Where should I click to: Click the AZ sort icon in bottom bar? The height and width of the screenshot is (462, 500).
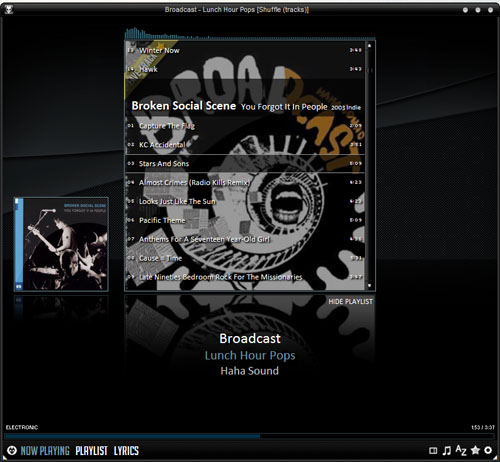click(461, 450)
